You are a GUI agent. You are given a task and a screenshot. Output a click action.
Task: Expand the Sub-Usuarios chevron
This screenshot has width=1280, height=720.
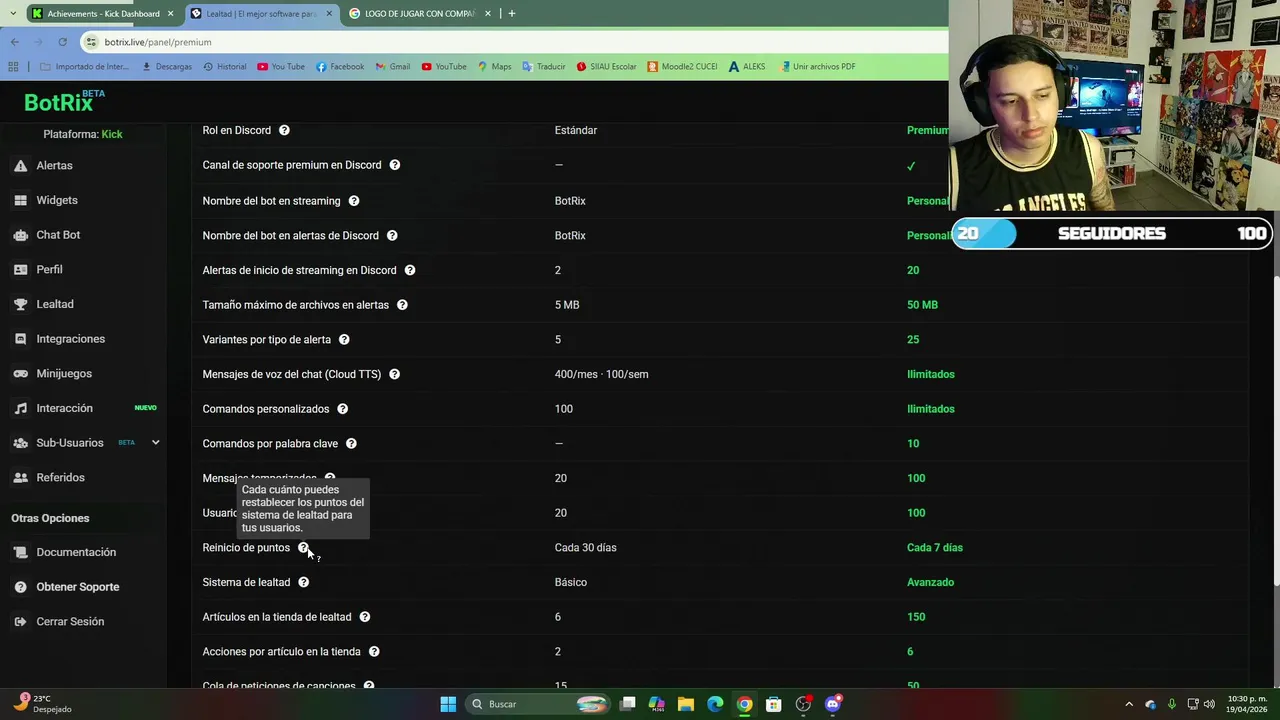[155, 443]
